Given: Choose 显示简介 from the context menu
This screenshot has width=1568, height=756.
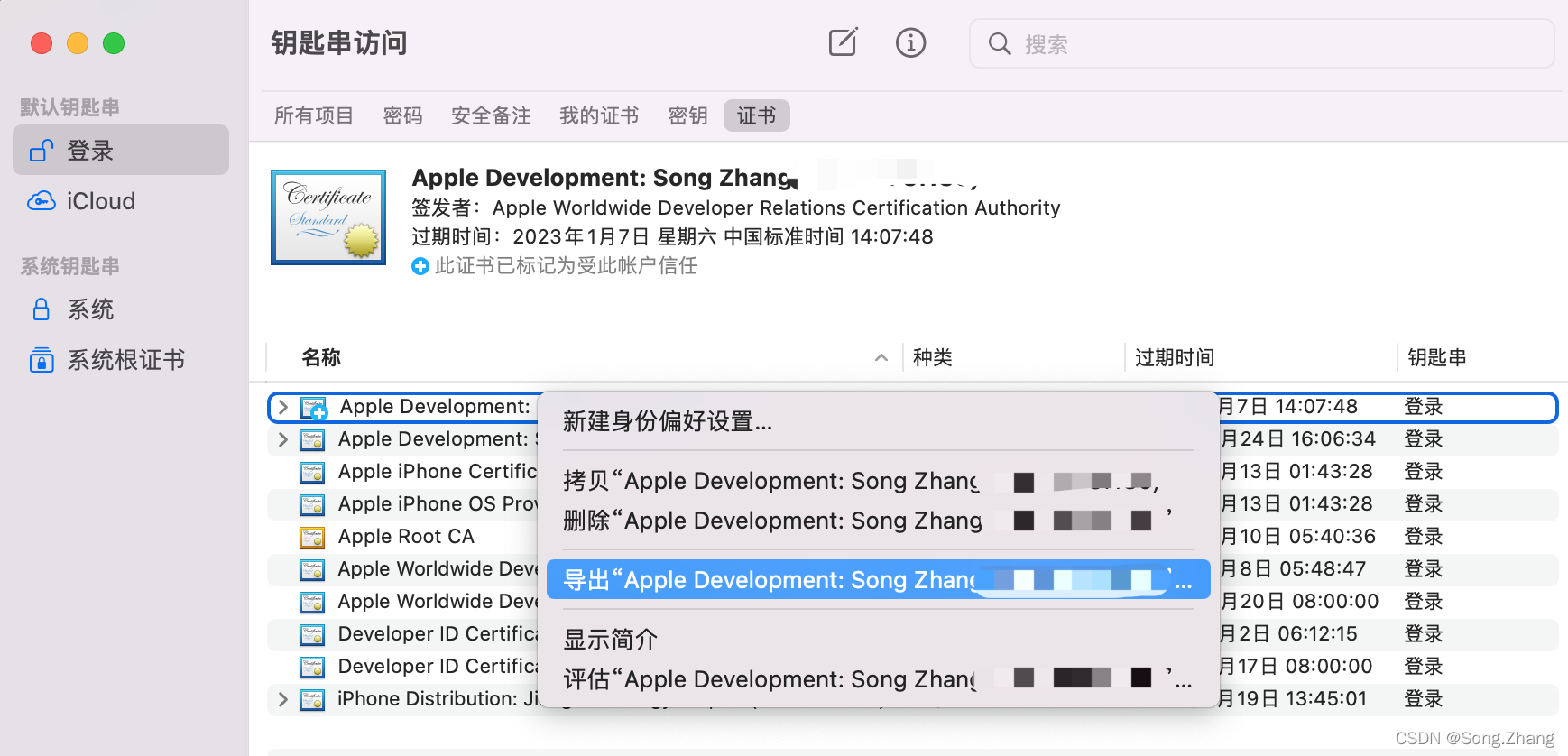Looking at the screenshot, I should click(x=878, y=640).
